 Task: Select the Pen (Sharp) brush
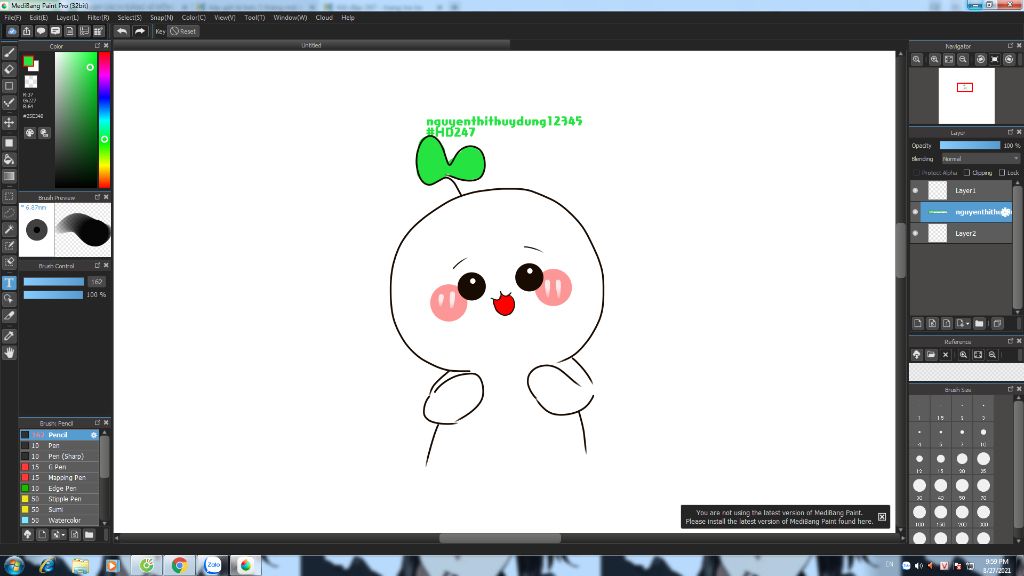(x=59, y=456)
